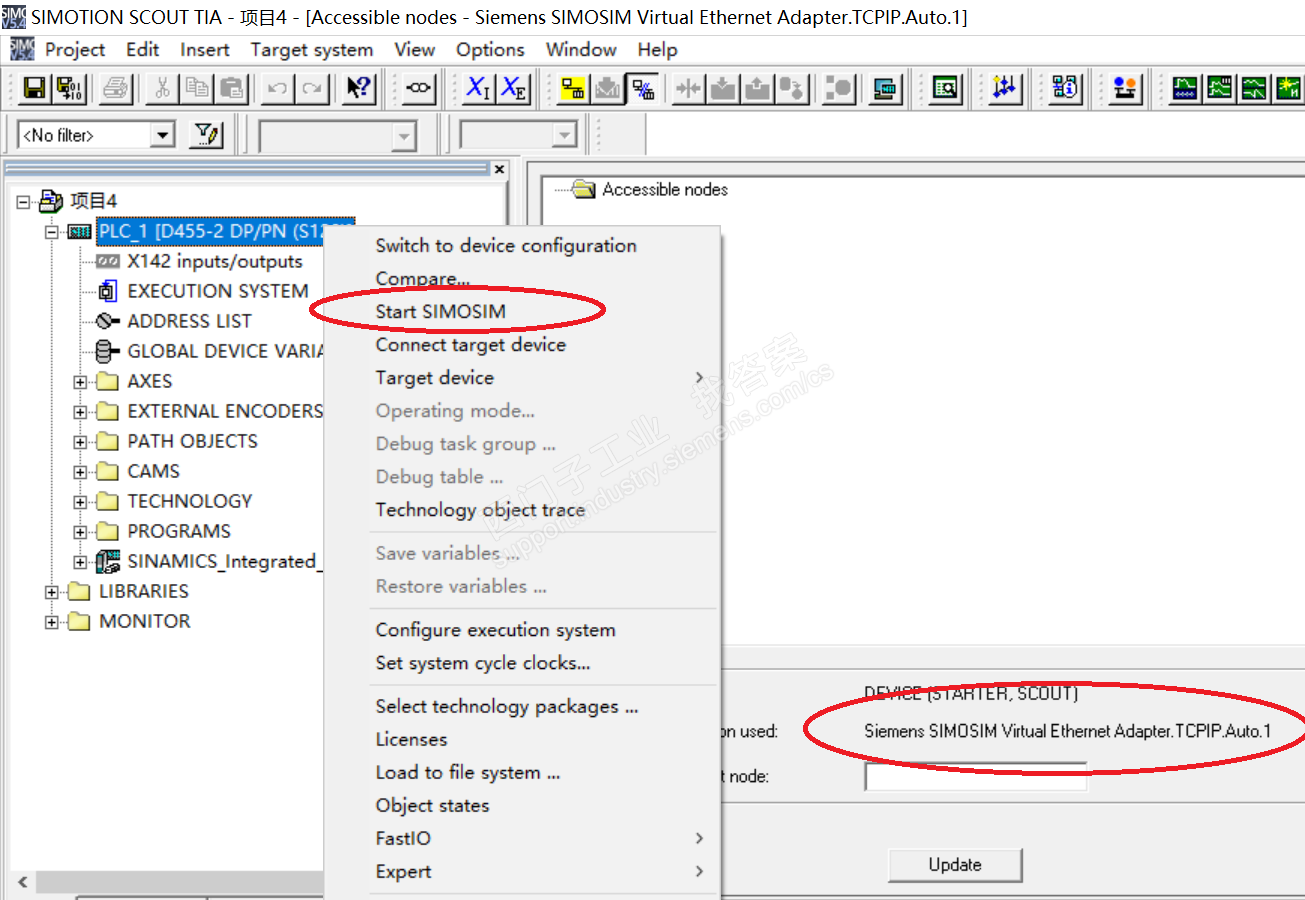Open the Project menu
The width and height of the screenshot is (1305, 900).
75,49
